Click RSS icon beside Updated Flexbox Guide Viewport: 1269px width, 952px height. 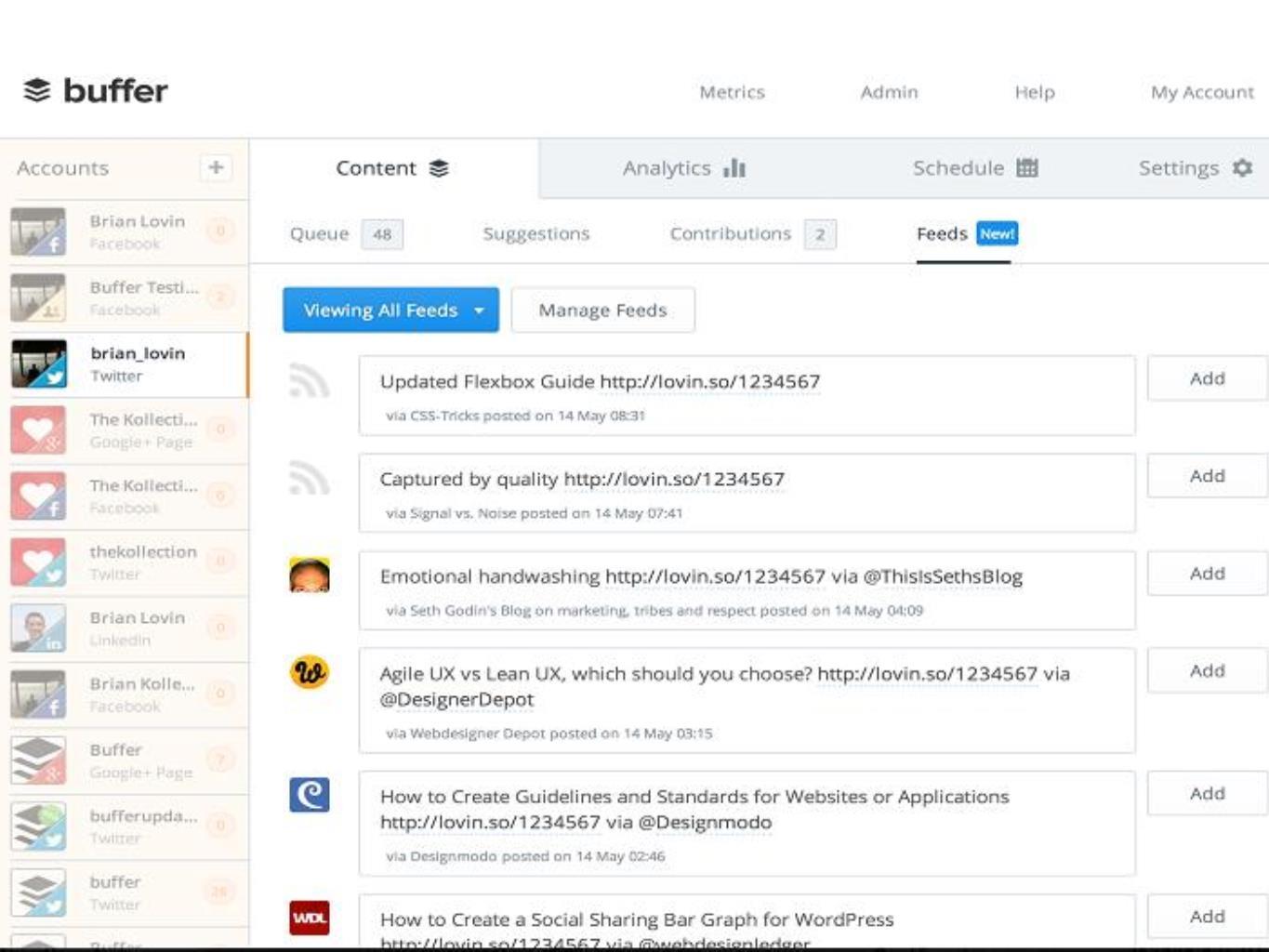tap(310, 380)
